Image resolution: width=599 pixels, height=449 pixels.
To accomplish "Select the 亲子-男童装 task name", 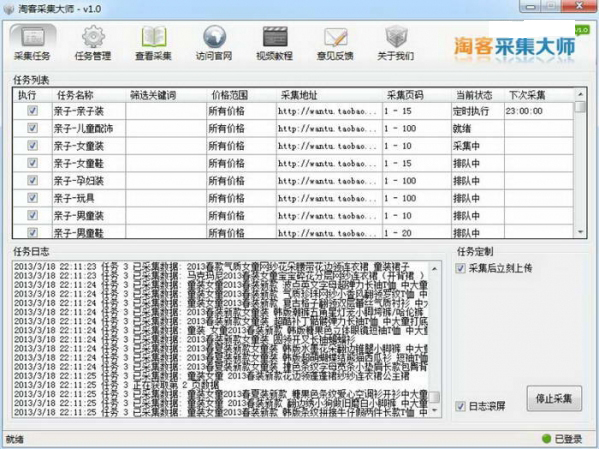I will point(79,216).
